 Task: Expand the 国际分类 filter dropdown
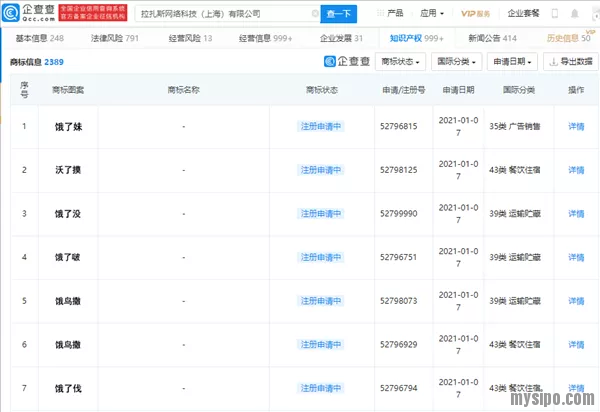458,62
